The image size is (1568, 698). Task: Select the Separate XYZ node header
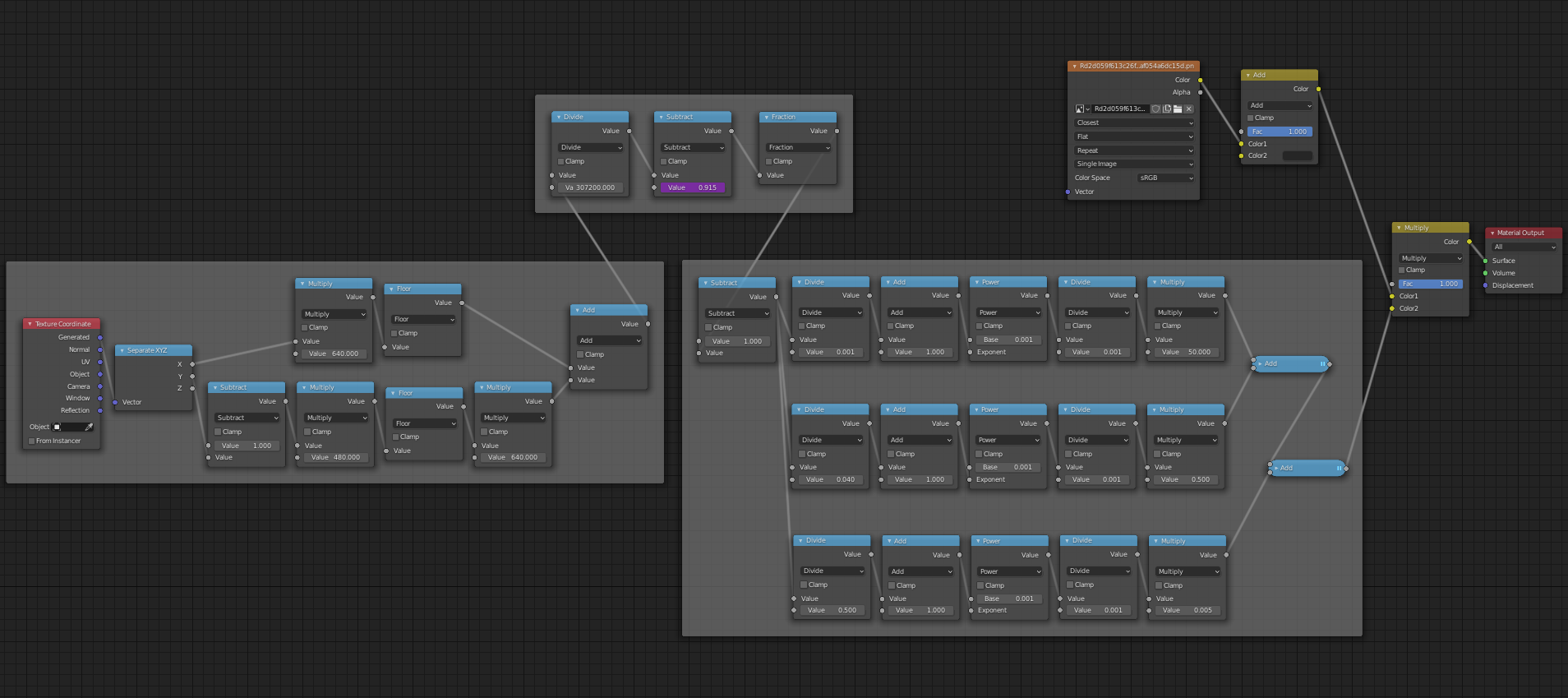[x=154, y=350]
